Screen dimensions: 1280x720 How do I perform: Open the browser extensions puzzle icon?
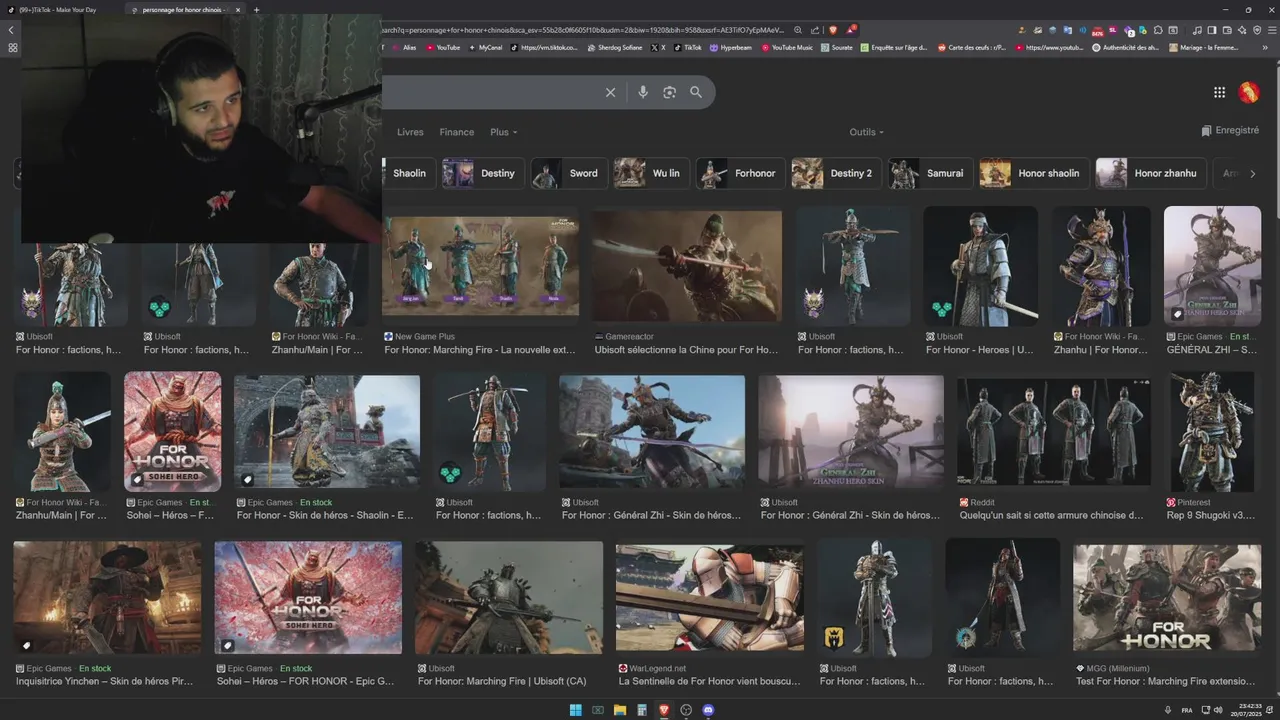pyautogui.click(x=1158, y=30)
